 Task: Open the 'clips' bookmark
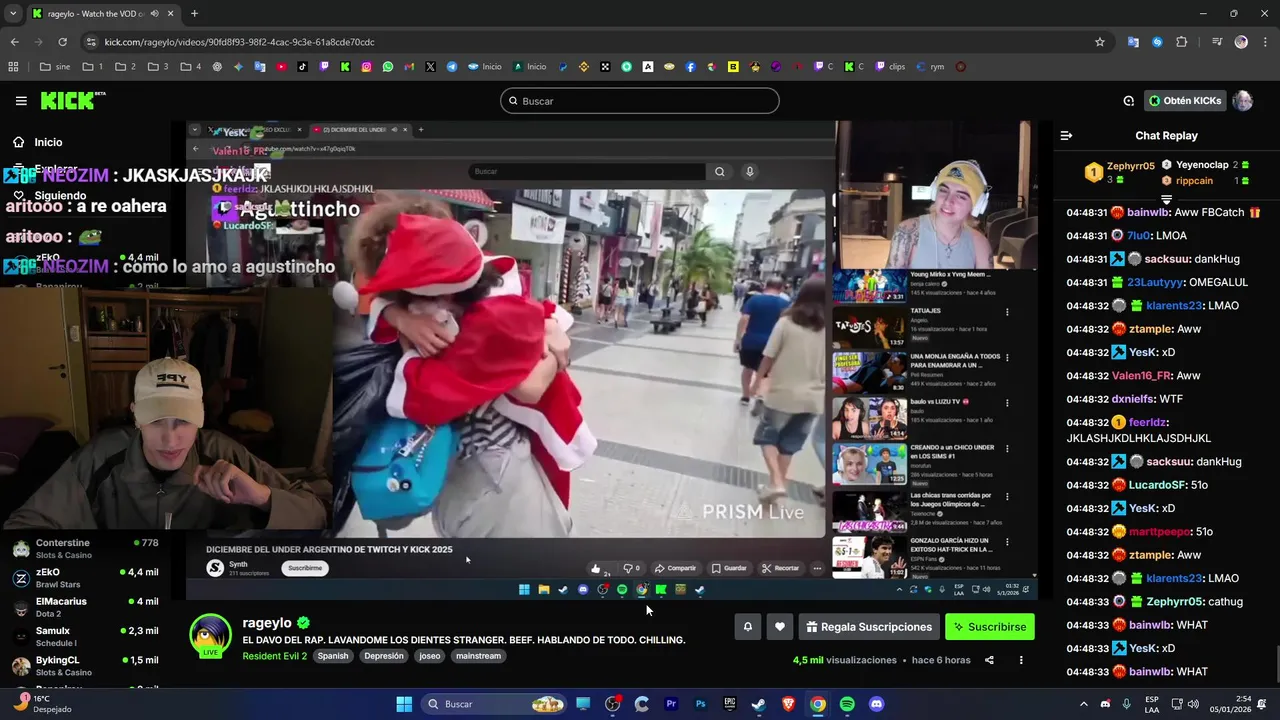[x=890, y=67]
